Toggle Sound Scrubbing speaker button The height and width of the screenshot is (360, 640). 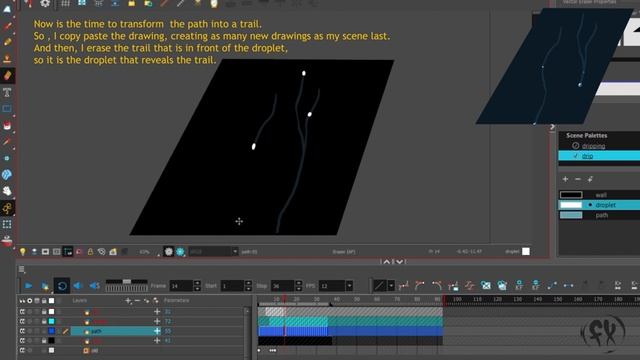tap(95, 286)
